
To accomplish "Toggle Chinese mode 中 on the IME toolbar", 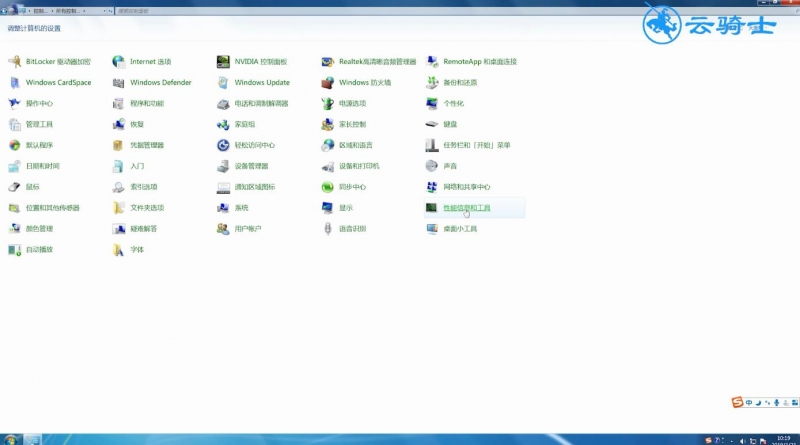I will click(749, 403).
